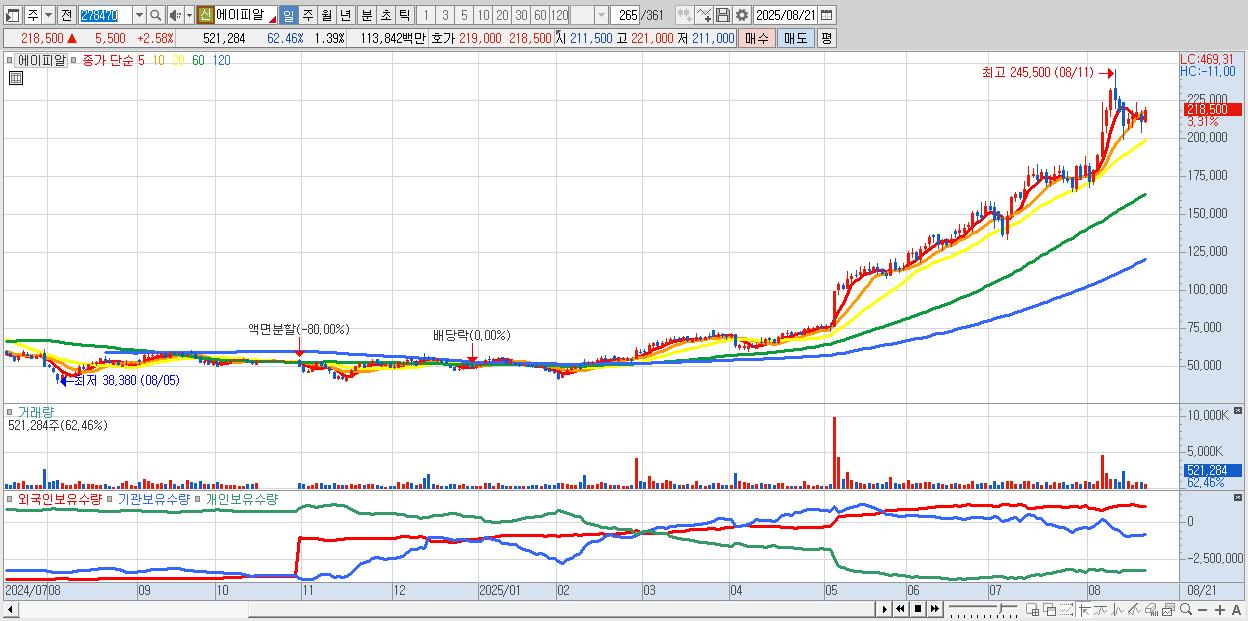This screenshot has width=1248, height=621.
Task: Click the green 신 badge icon
Action: (x=205, y=15)
